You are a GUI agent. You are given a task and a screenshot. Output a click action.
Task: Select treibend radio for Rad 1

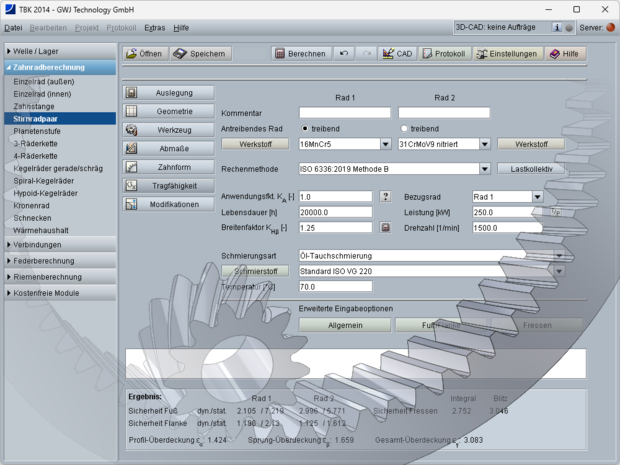(305, 129)
